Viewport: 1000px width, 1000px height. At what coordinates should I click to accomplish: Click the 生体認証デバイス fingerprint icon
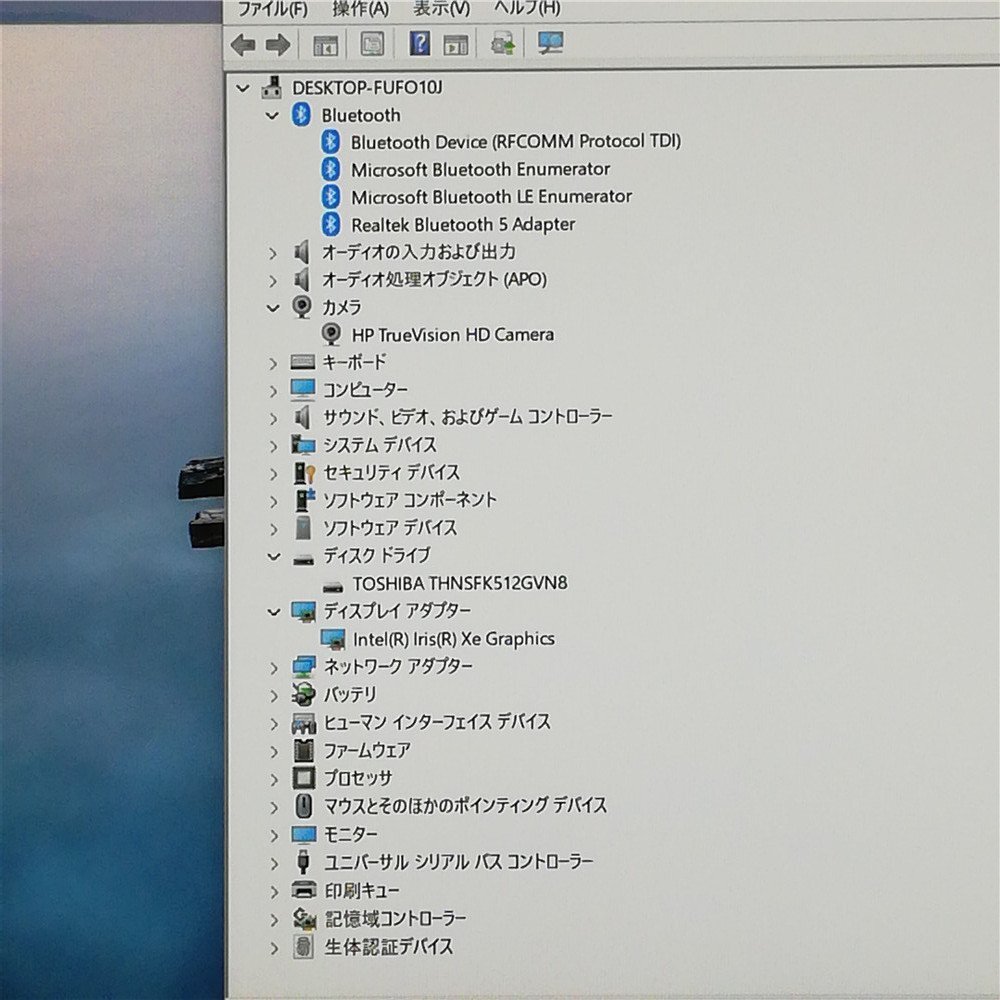(x=304, y=946)
